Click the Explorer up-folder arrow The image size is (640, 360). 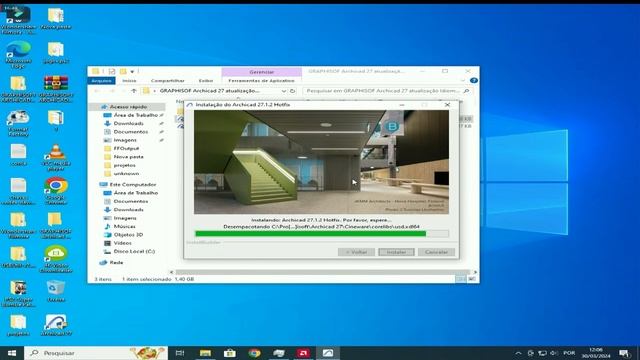pyautogui.click(x=133, y=91)
